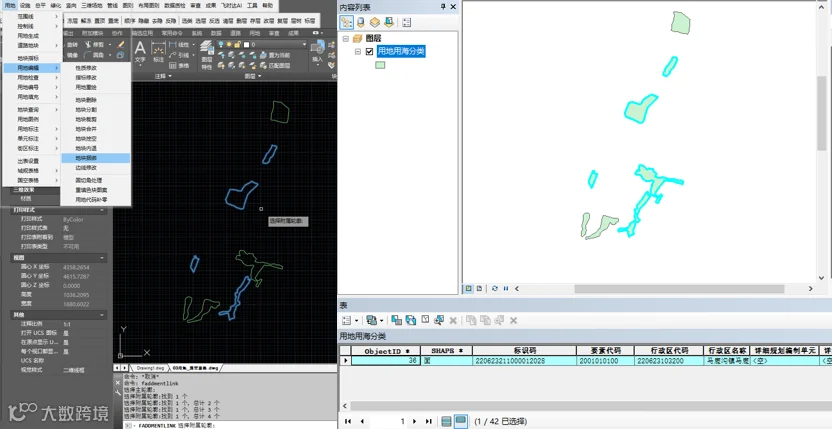Click the ObjectID column header
Screen dimensions: 832x429
click(x=386, y=351)
